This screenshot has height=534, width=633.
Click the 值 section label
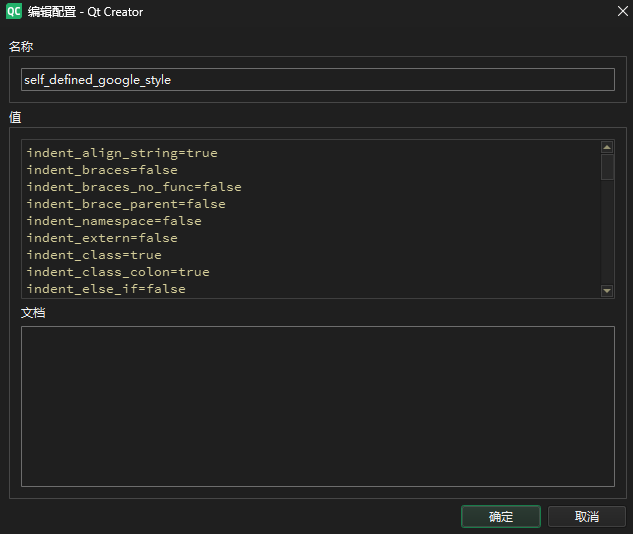15,117
